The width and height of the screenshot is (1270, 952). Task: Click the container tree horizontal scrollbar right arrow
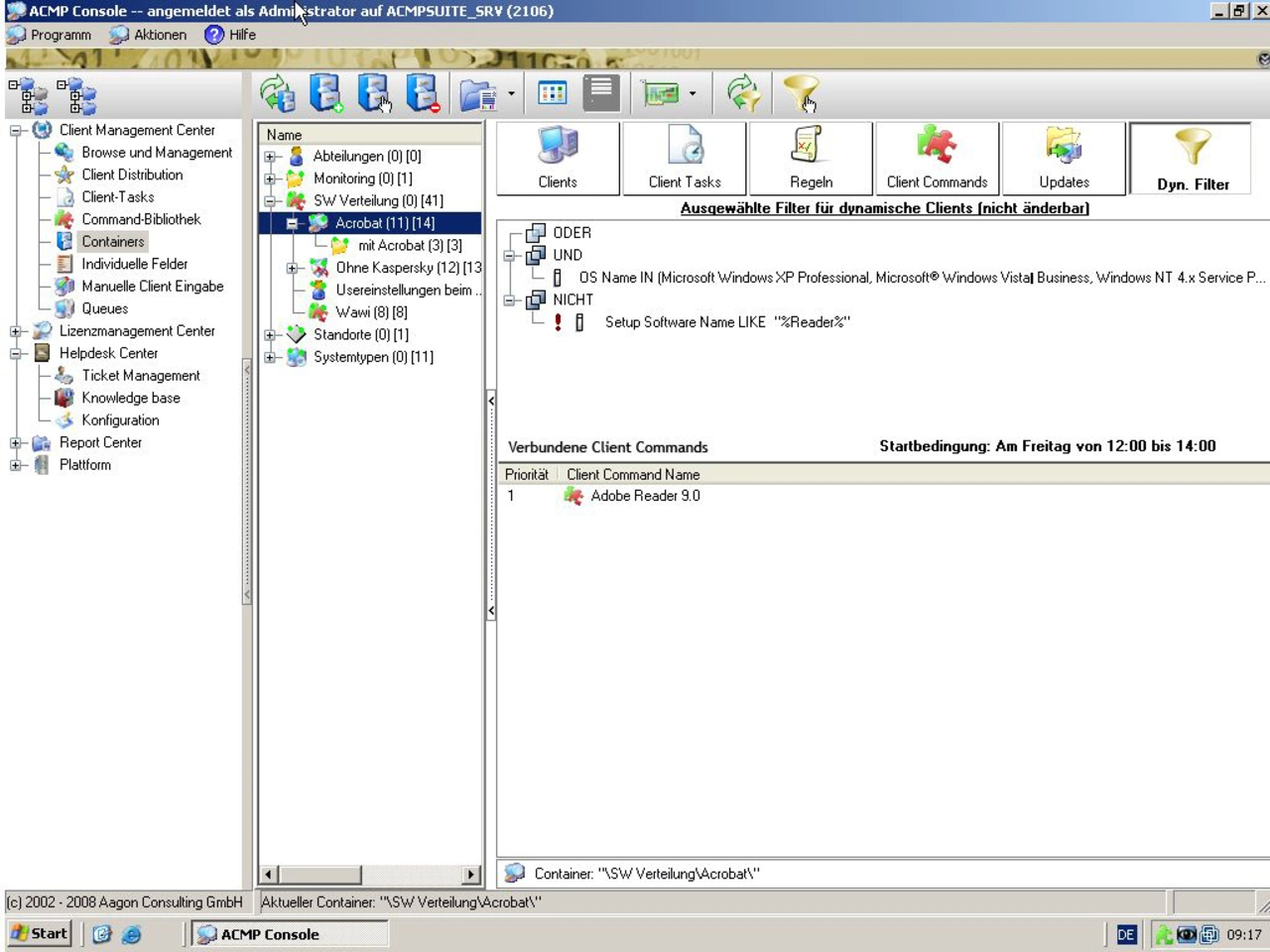point(471,875)
